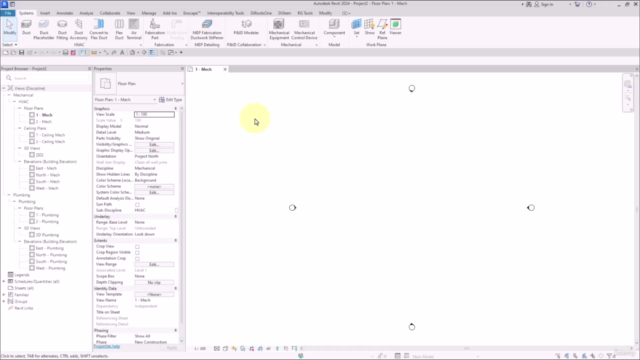Click MEP Fabrication Ductwork Stiffener
This screenshot has height=360, width=640.
[207, 29]
